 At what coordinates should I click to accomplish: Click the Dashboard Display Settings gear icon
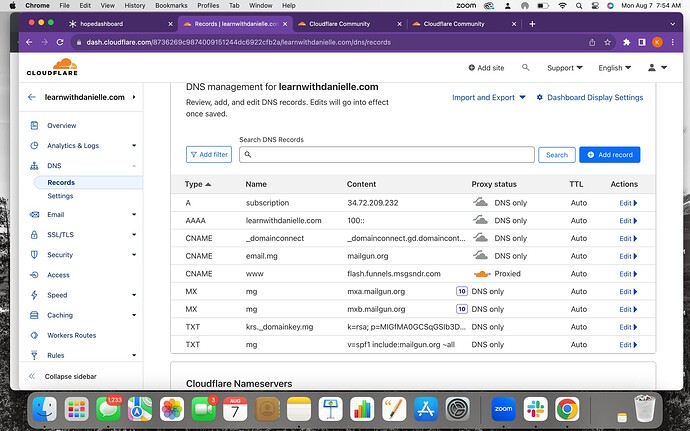540,97
